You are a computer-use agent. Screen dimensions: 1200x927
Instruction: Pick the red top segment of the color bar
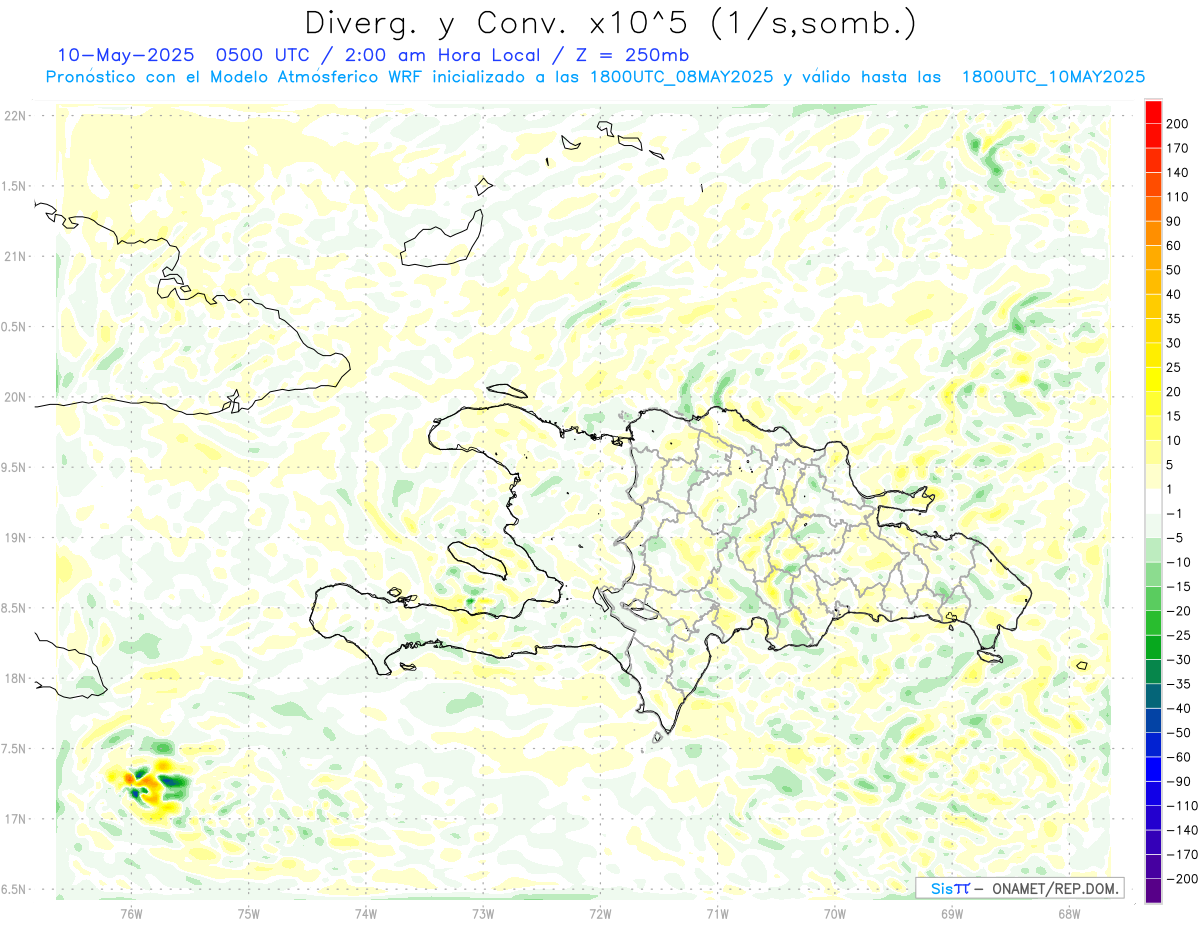pos(1153,112)
